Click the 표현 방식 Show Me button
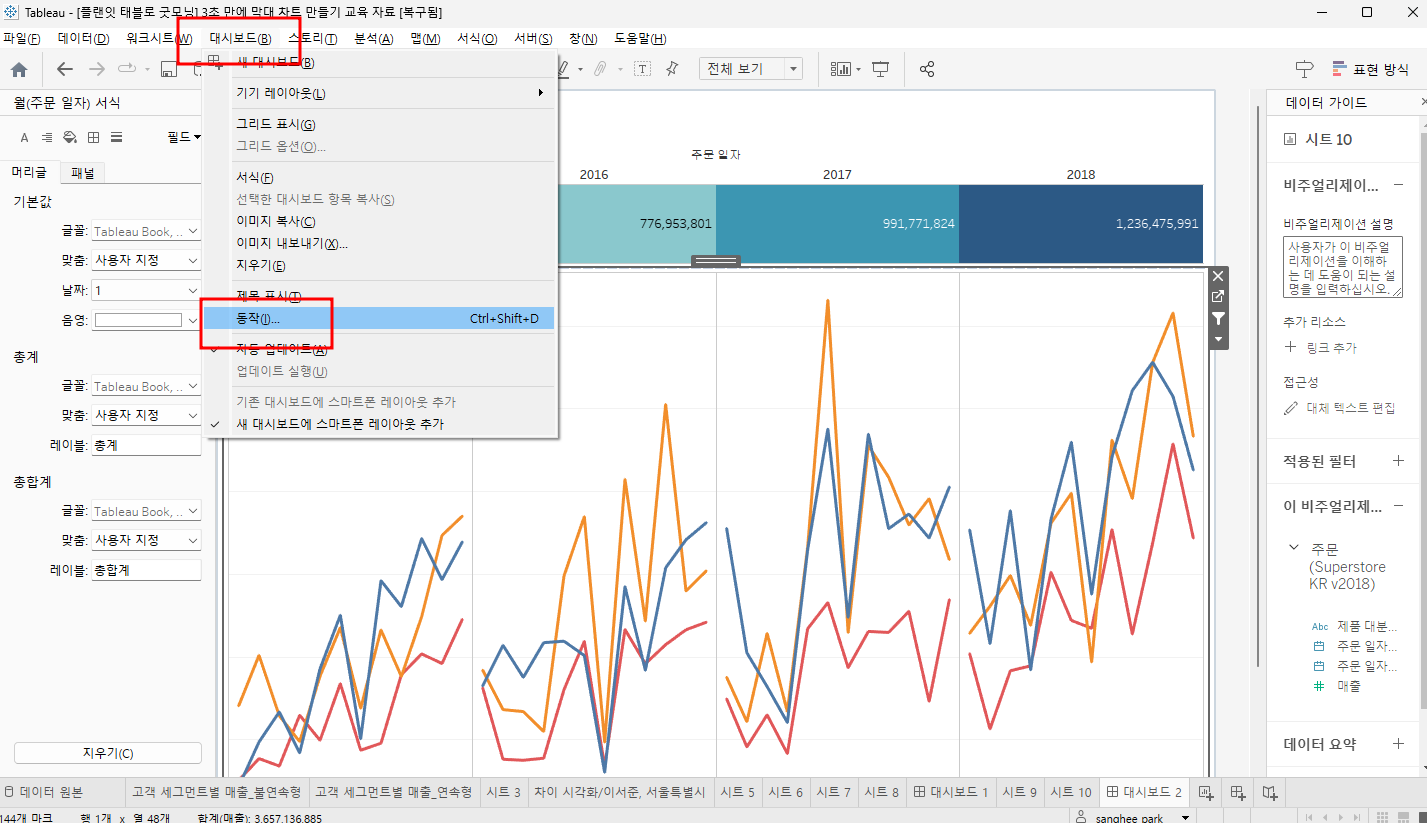Image resolution: width=1427 pixels, height=823 pixels. (x=1369, y=69)
